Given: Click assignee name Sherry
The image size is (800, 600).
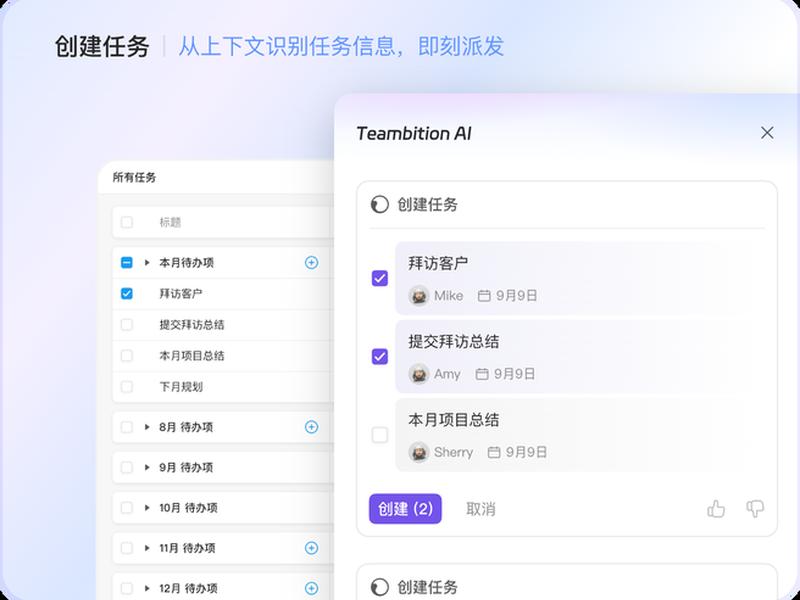Looking at the screenshot, I should click(x=453, y=452).
